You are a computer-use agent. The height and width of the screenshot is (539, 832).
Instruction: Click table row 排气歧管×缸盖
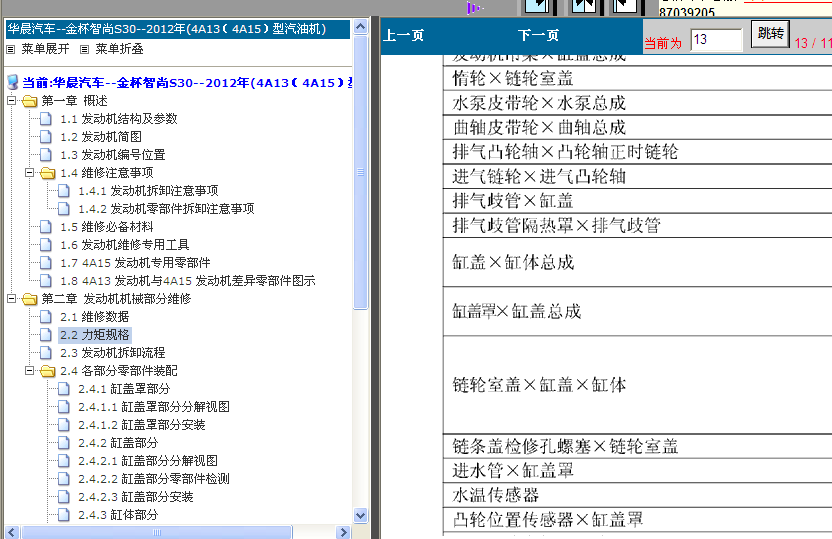(x=637, y=201)
